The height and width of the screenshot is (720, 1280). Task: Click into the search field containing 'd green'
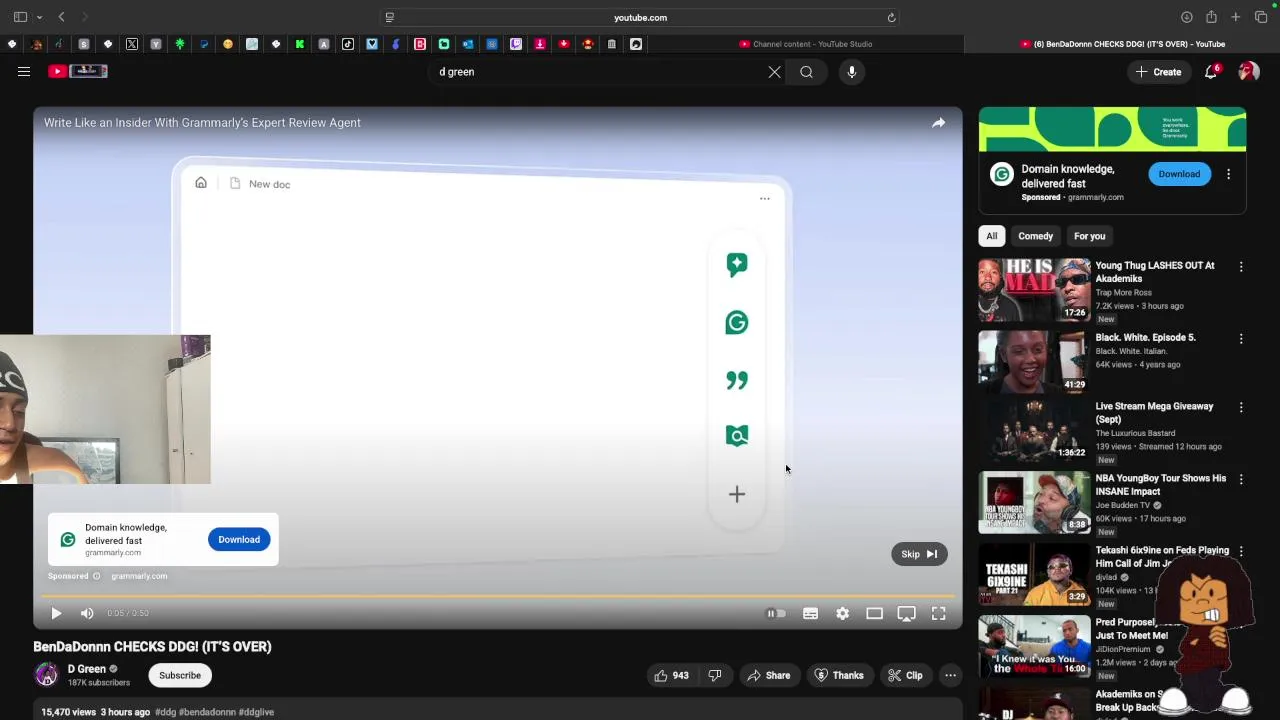tap(600, 72)
